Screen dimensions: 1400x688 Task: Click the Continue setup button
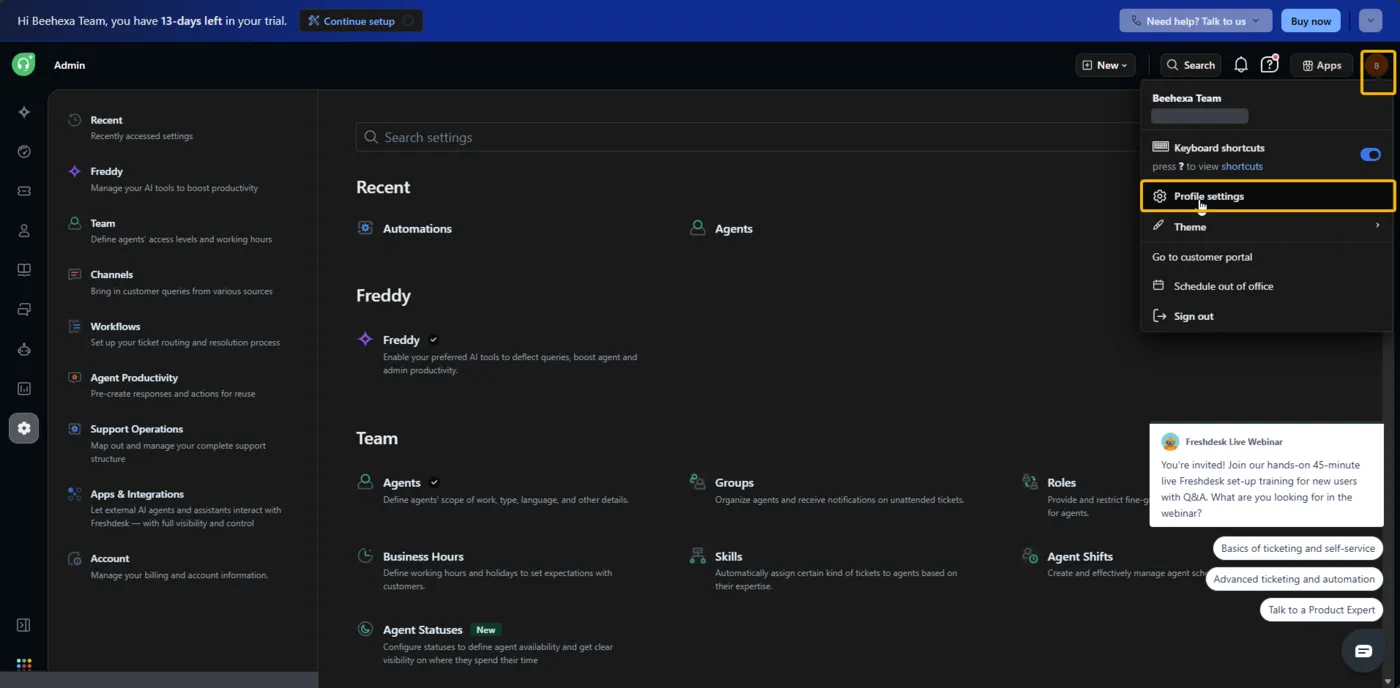pos(361,21)
